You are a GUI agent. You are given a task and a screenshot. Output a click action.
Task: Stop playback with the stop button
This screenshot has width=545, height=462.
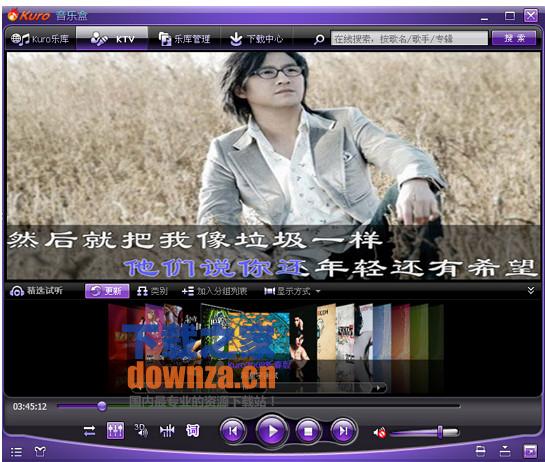[x=308, y=431]
